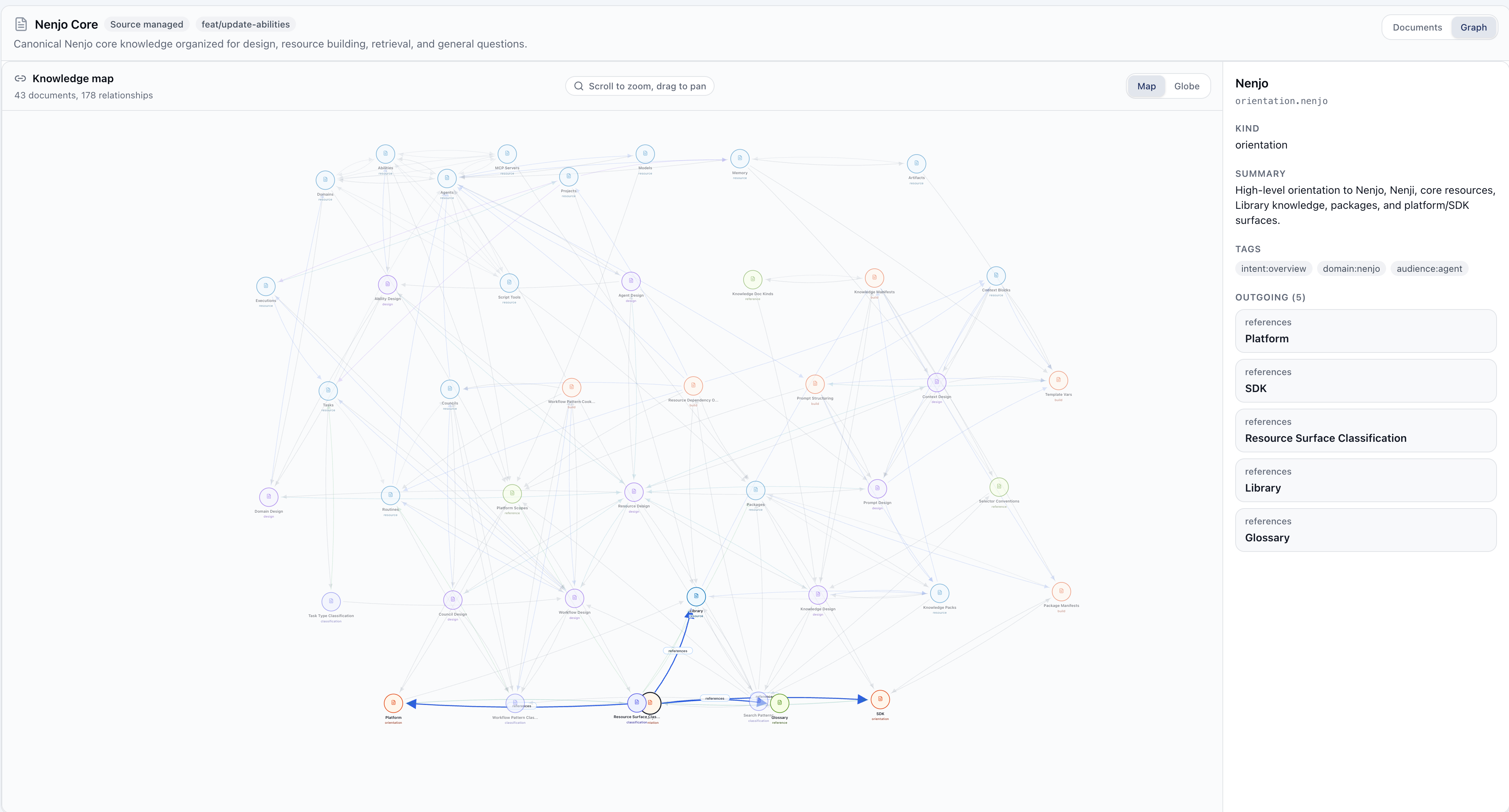
Task: Click the intent:overview tag
Action: pyautogui.click(x=1273, y=269)
